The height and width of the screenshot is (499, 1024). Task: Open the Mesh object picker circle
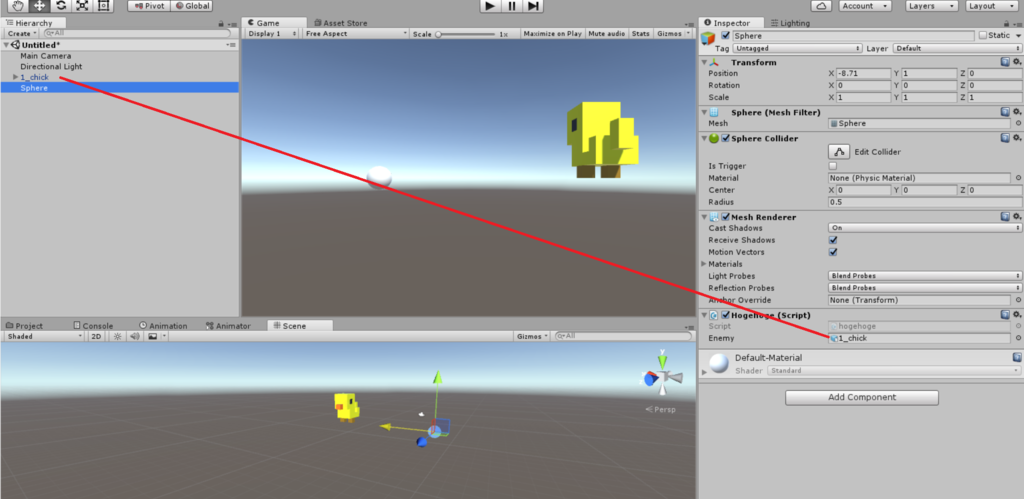(1018, 123)
